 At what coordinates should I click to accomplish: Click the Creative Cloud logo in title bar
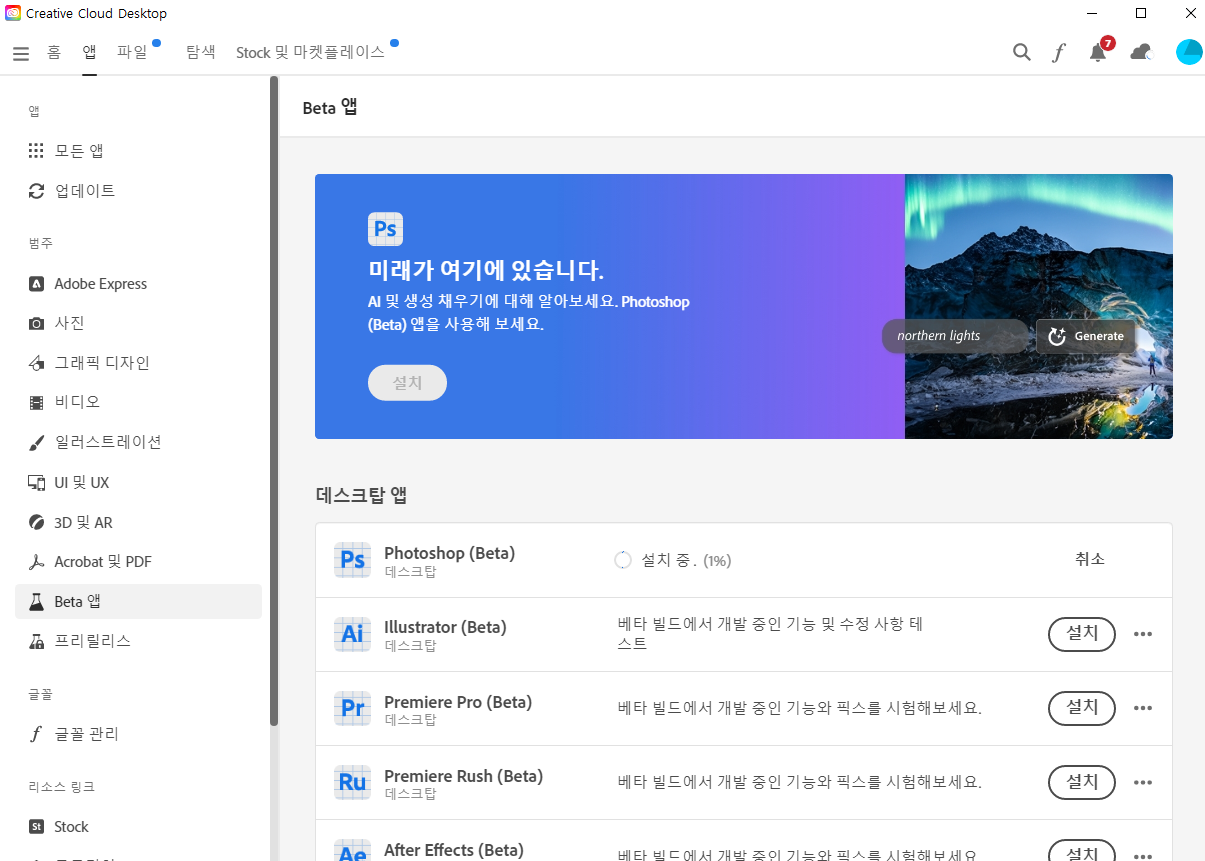13,13
